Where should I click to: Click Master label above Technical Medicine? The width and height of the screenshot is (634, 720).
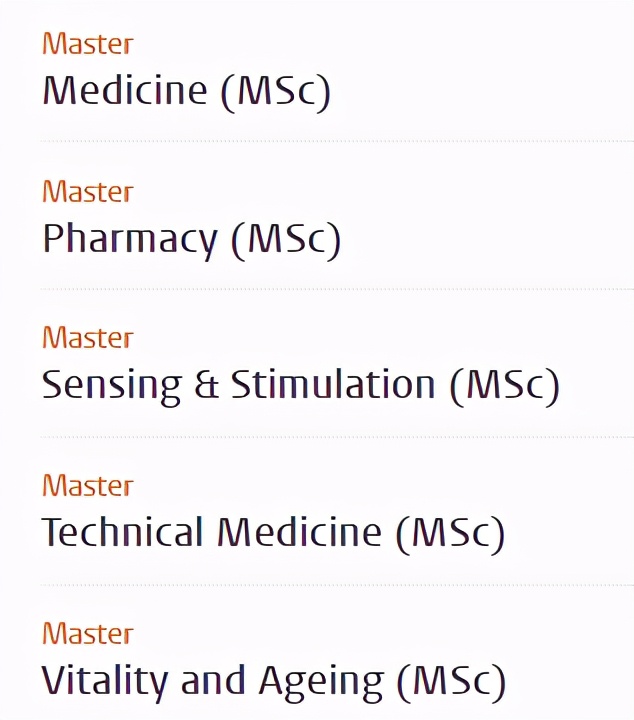(87, 486)
